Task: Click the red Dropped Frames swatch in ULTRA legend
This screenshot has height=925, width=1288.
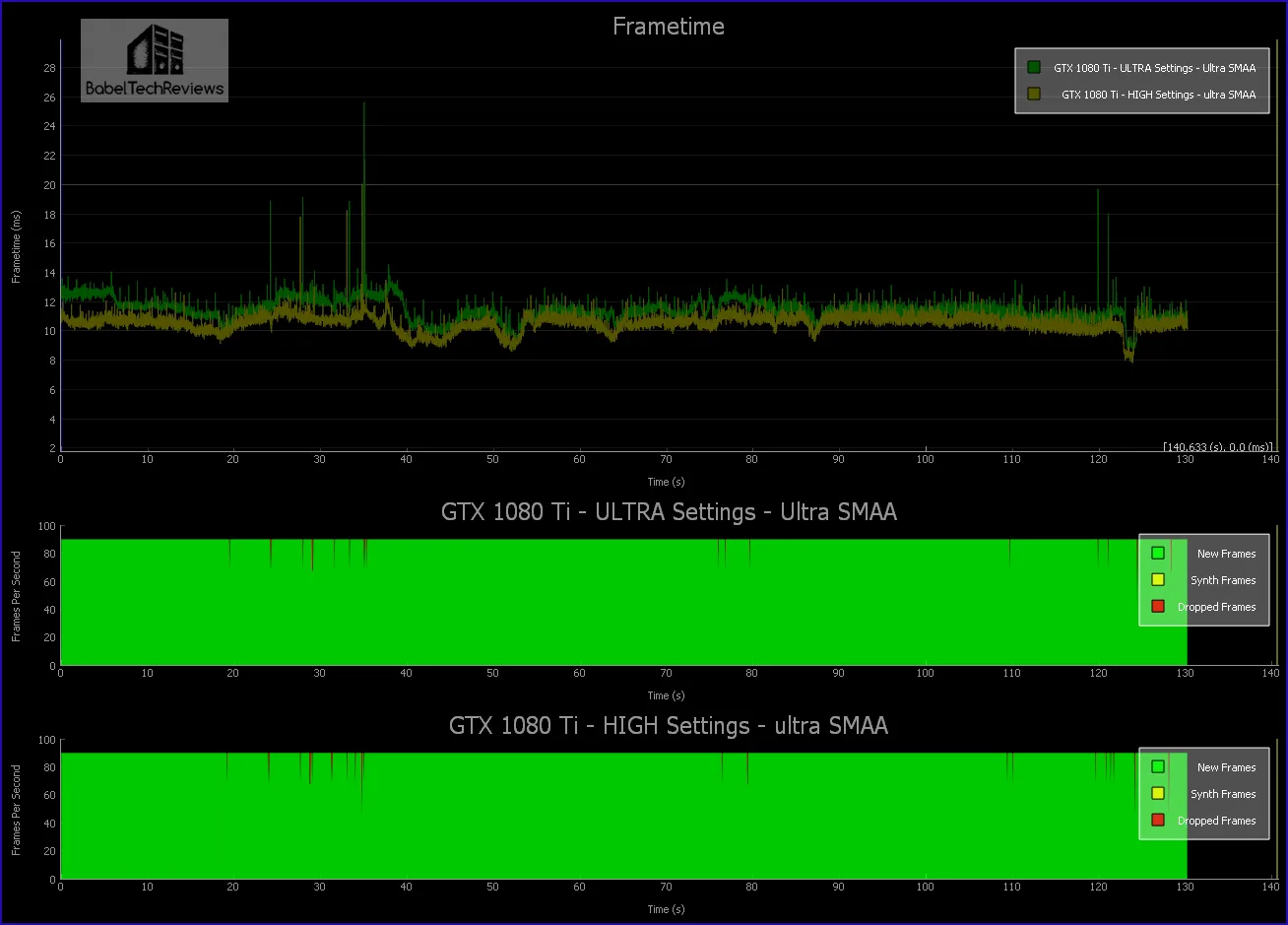Action: pyautogui.click(x=1158, y=606)
